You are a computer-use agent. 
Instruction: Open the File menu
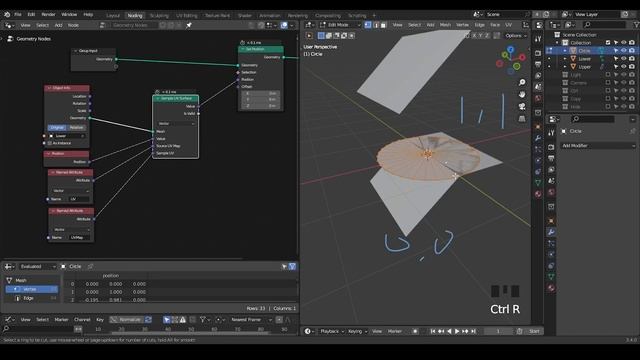(x=18, y=14)
